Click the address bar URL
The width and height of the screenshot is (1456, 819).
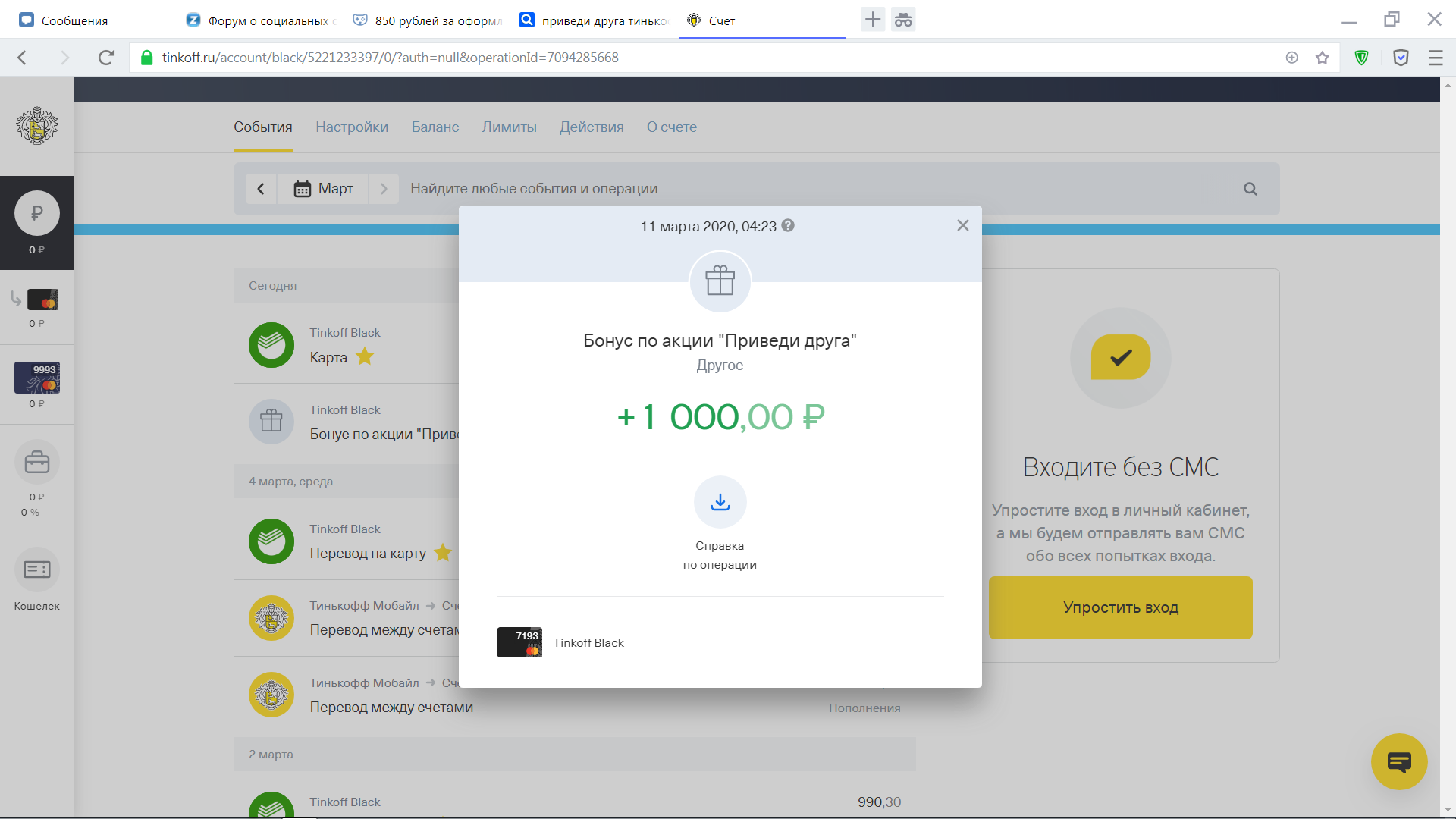coord(390,58)
